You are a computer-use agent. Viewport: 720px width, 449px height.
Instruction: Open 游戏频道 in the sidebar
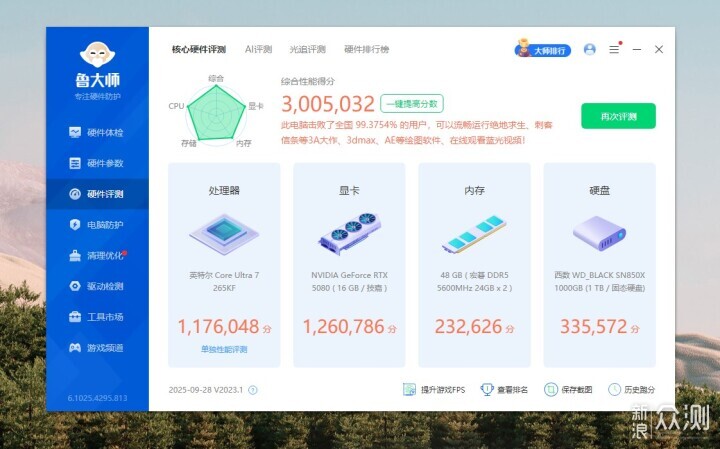coord(96,348)
